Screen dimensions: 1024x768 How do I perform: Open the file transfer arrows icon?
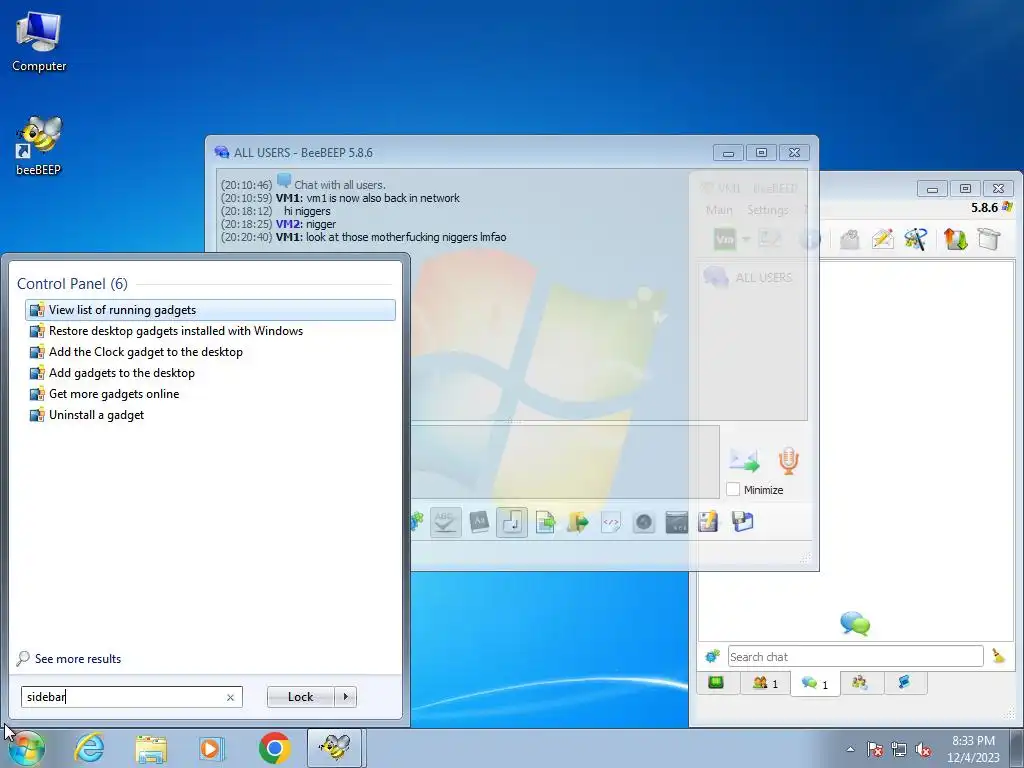coord(955,239)
